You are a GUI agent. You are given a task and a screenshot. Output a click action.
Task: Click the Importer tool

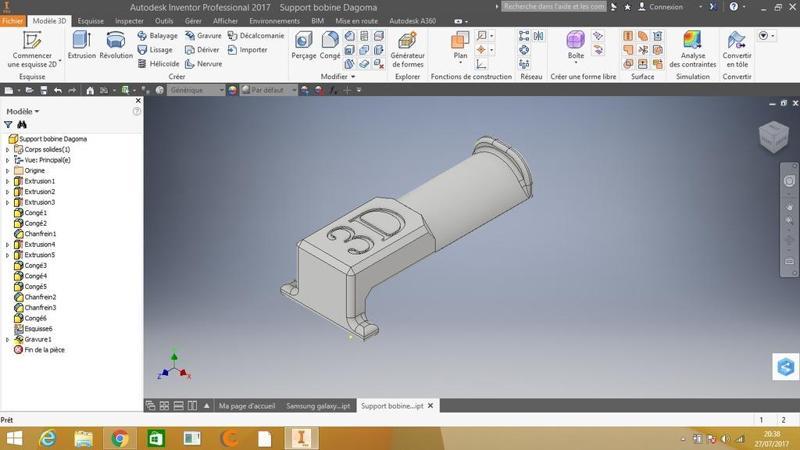247,49
